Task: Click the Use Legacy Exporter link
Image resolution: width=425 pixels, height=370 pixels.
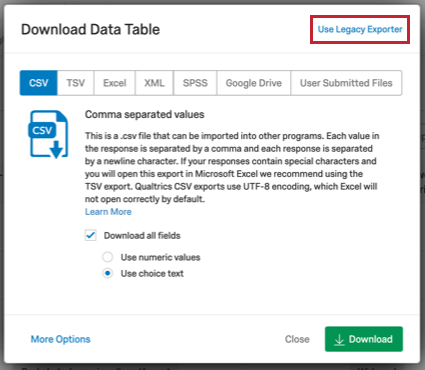Action: [x=360, y=29]
